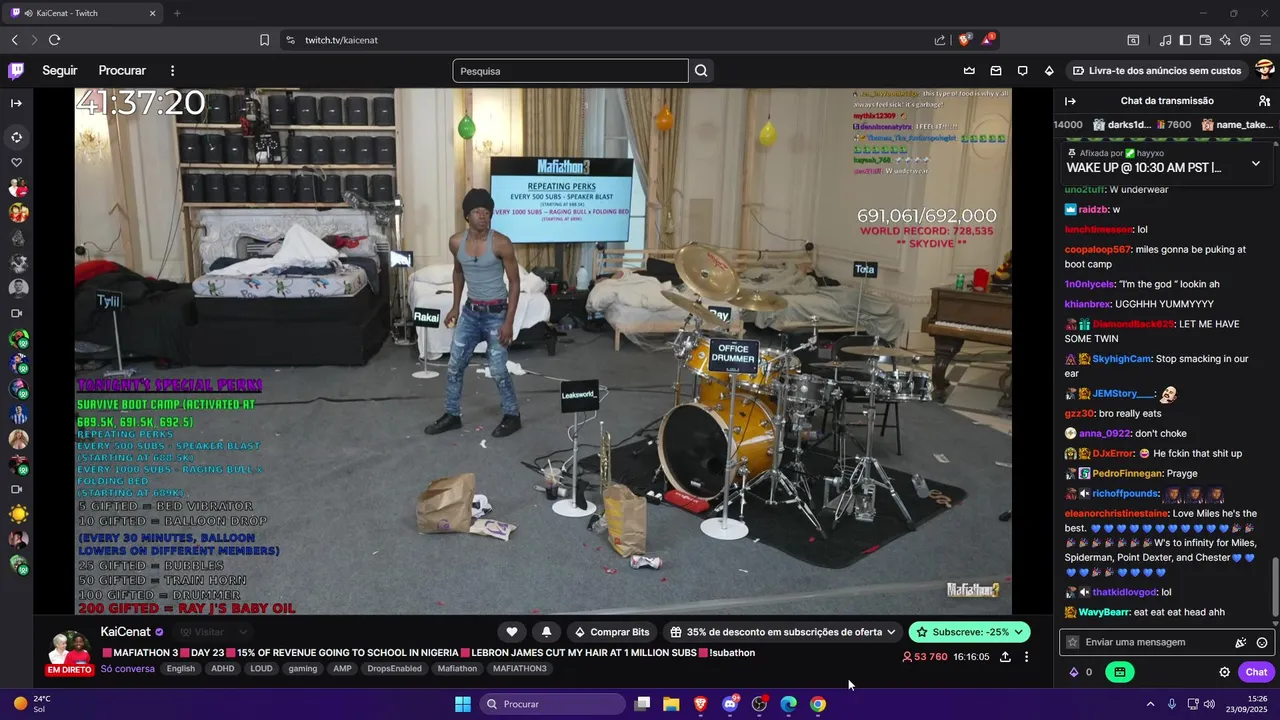
Task: Open the Prime loot crown icon
Action: (x=969, y=71)
